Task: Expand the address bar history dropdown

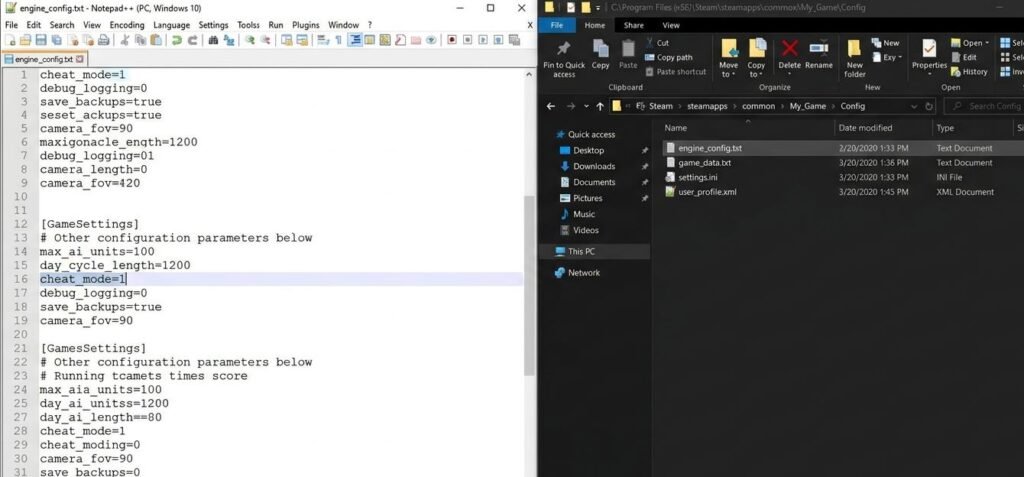Action: pos(914,106)
